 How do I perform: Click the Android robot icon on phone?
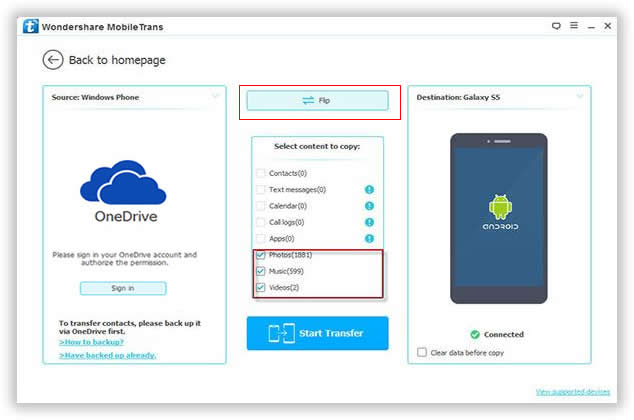[500, 207]
